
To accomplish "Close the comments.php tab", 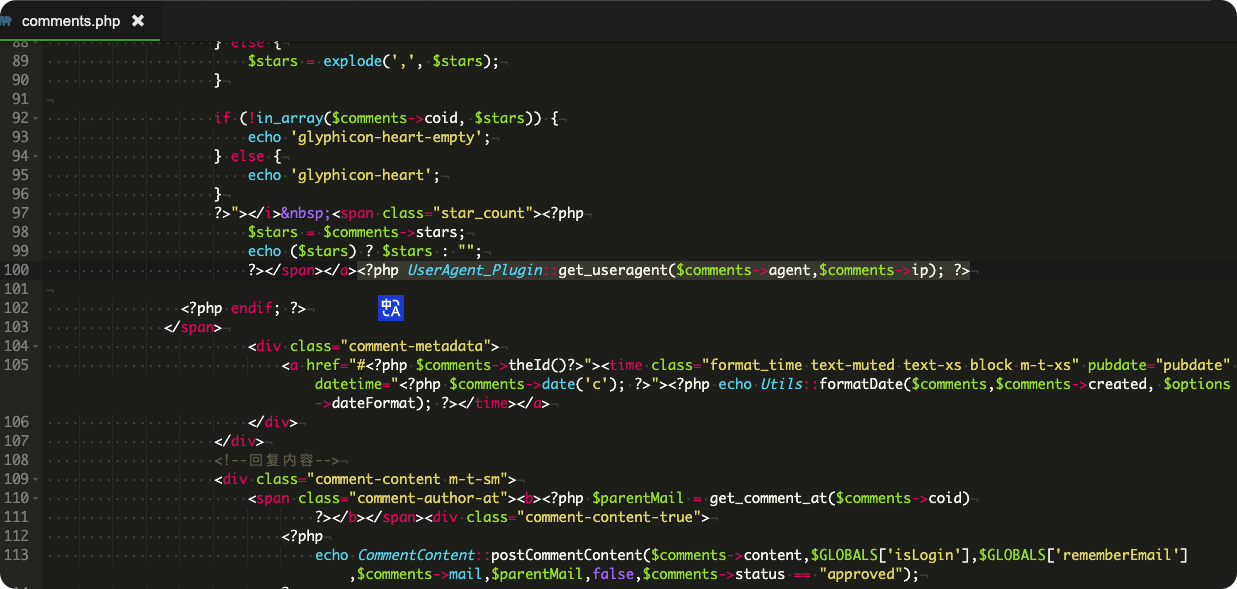I will (138, 20).
